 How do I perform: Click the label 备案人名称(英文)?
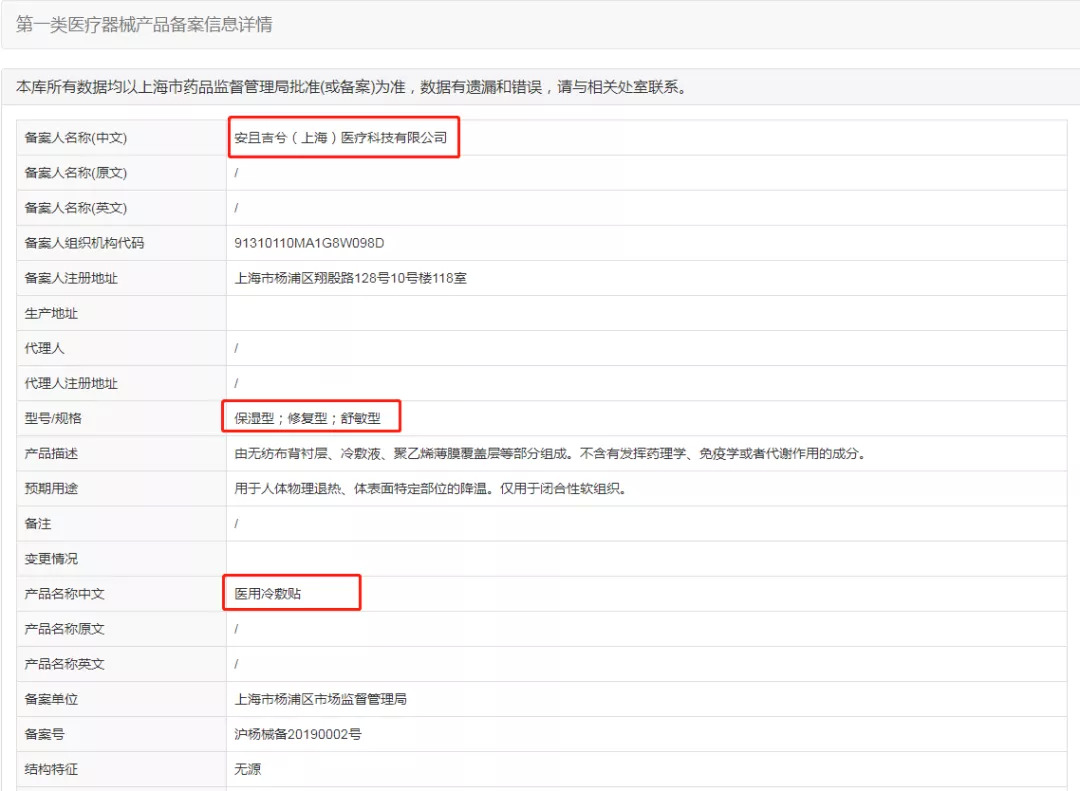pos(76,208)
